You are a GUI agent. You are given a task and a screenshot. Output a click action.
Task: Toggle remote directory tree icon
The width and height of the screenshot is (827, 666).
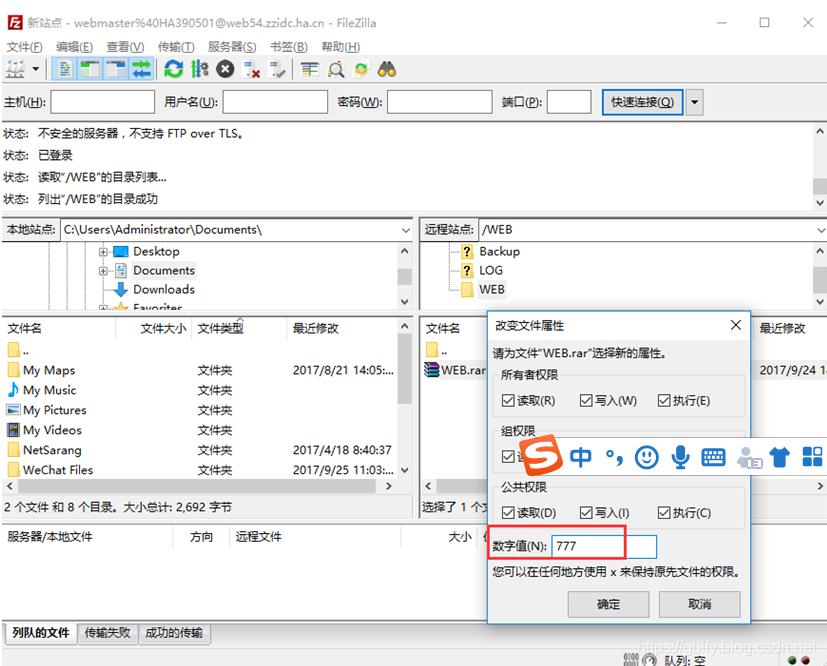click(x=116, y=69)
